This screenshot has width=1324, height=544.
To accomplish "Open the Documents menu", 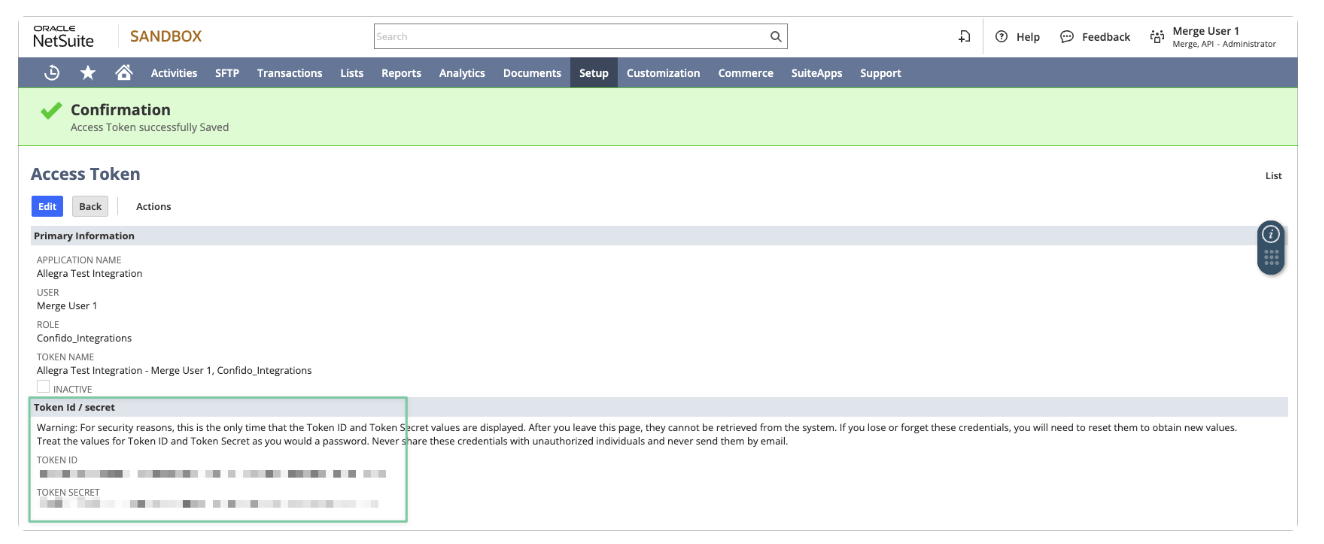I will point(532,73).
